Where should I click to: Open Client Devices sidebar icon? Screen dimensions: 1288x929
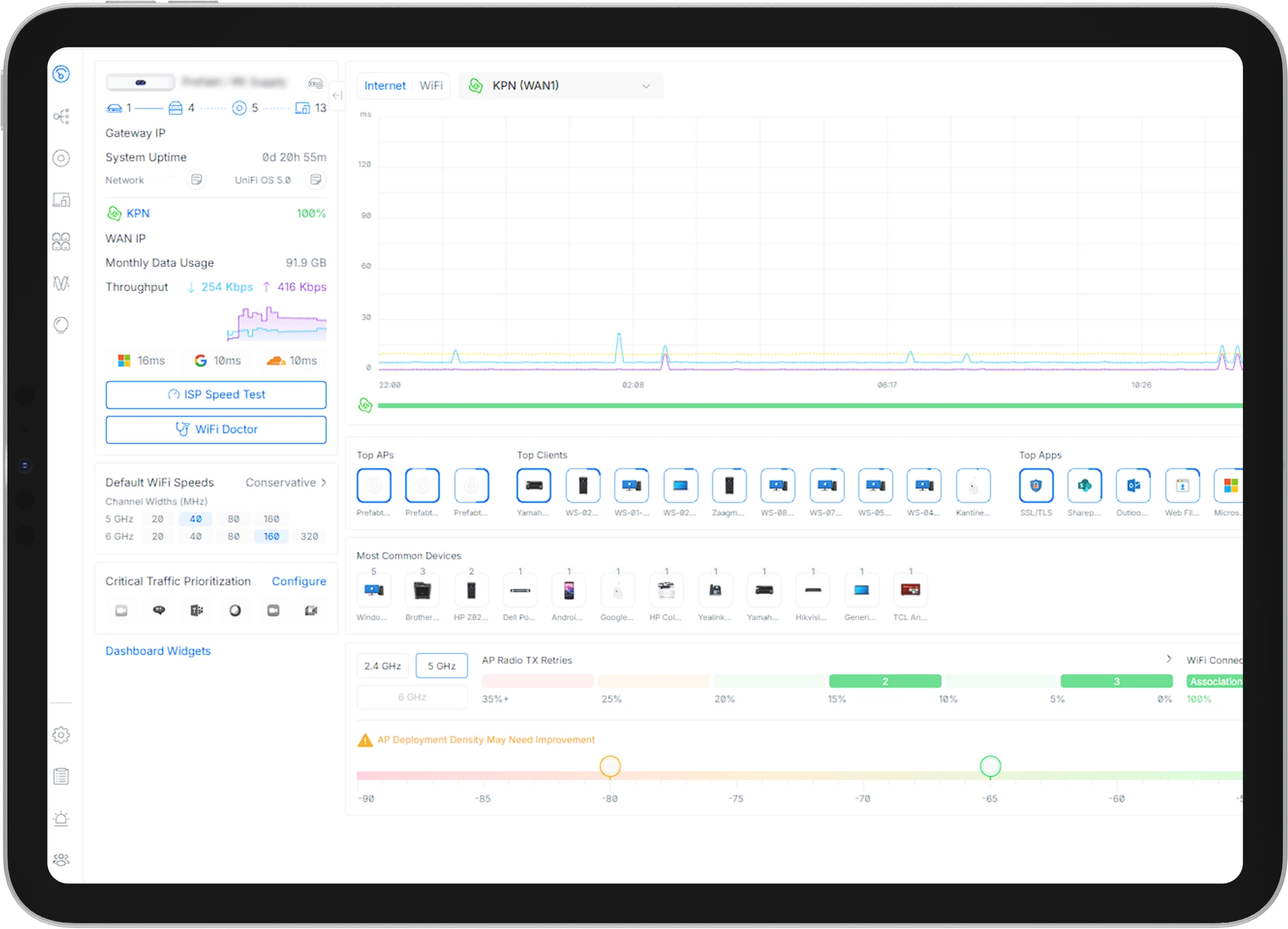[61, 200]
